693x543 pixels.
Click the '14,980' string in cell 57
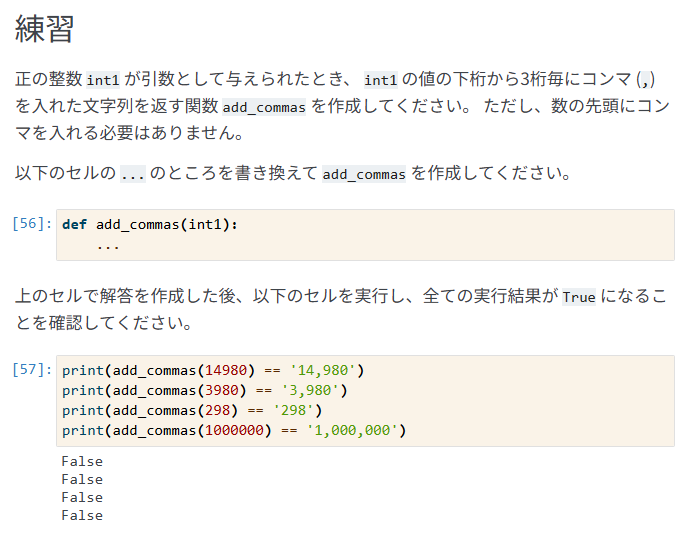pyautogui.click(x=327, y=370)
